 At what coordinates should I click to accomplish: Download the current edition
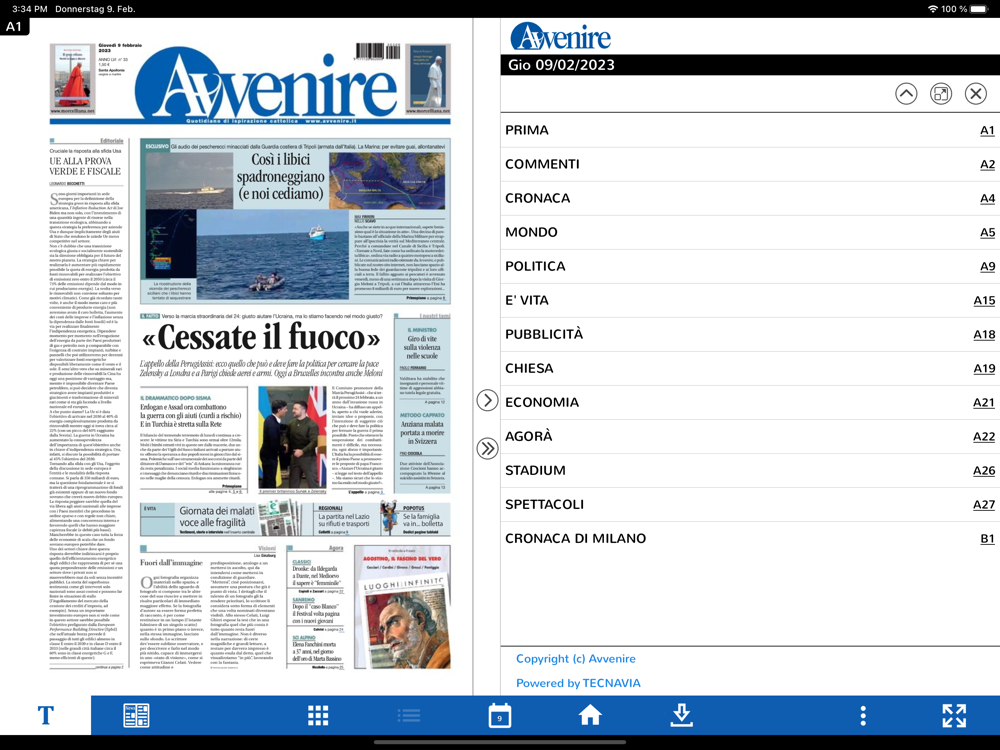(x=681, y=716)
